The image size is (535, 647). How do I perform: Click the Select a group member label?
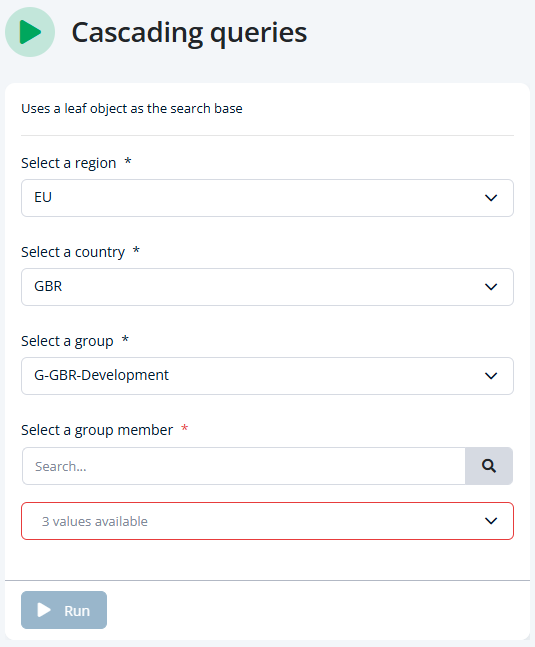[97, 430]
